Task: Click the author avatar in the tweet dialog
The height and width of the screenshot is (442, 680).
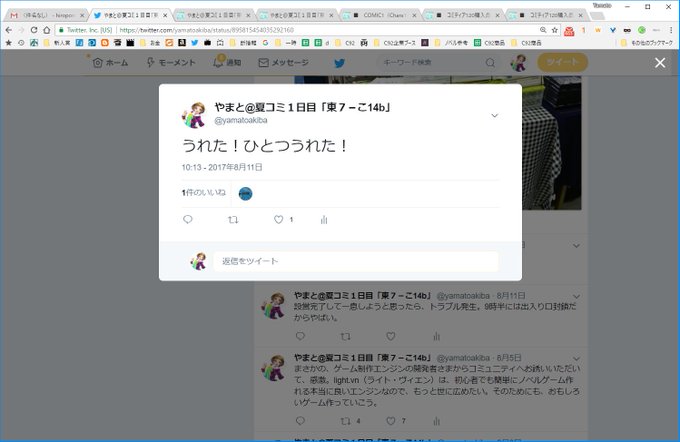Action: pos(193,115)
